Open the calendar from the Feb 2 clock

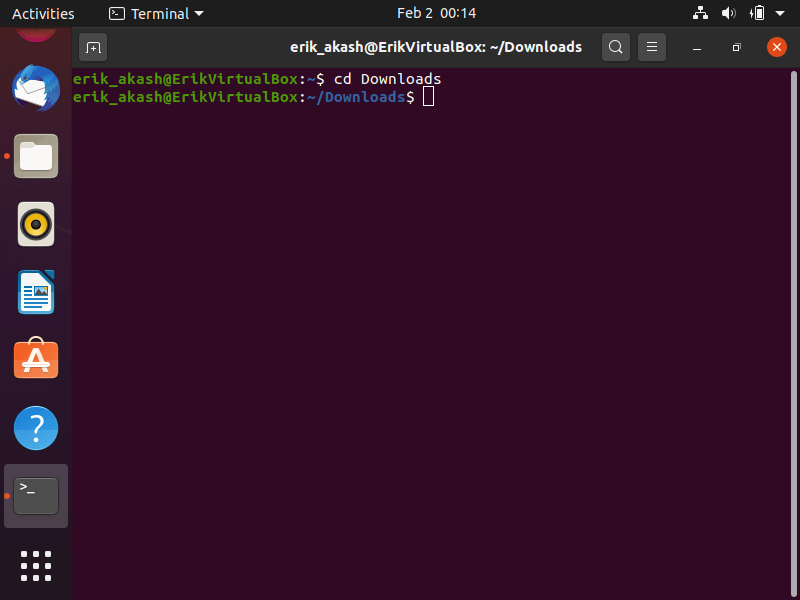coord(436,13)
